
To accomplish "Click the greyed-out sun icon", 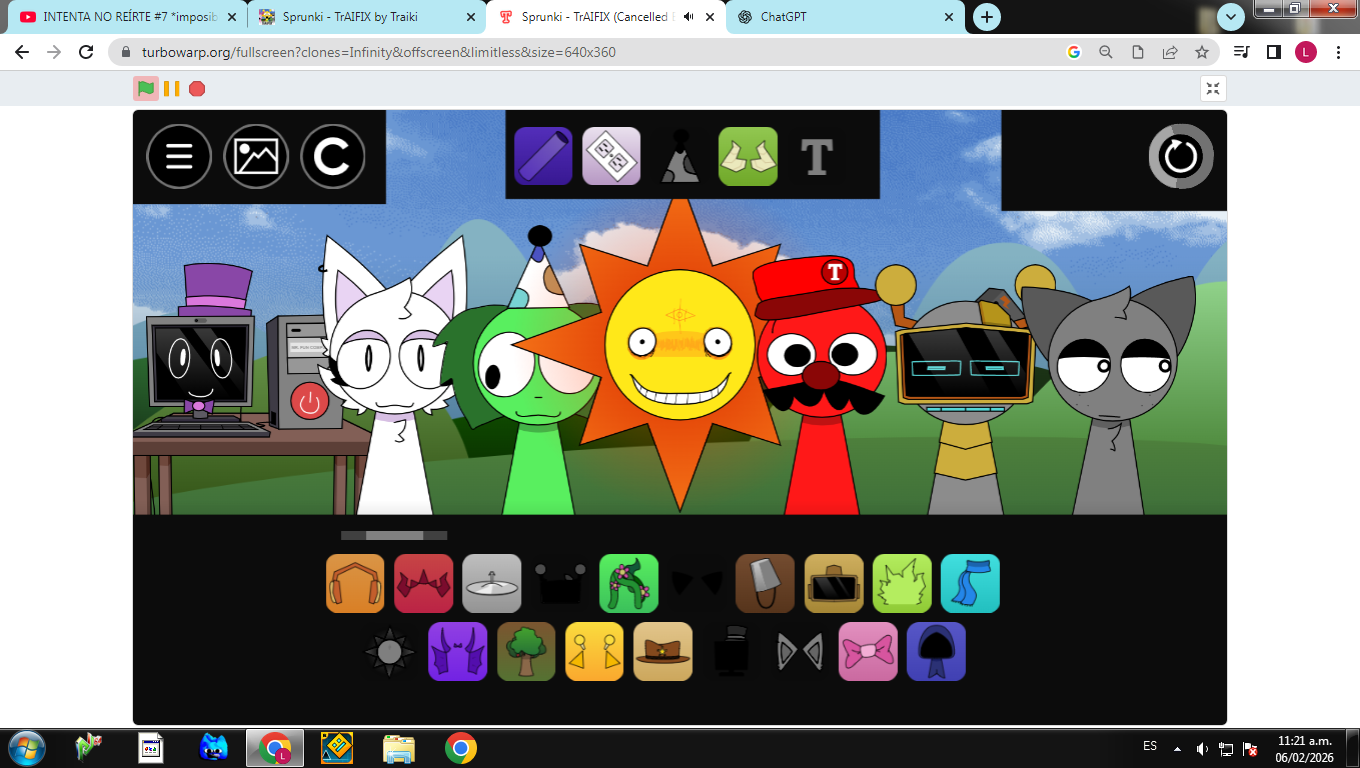I will [390, 651].
